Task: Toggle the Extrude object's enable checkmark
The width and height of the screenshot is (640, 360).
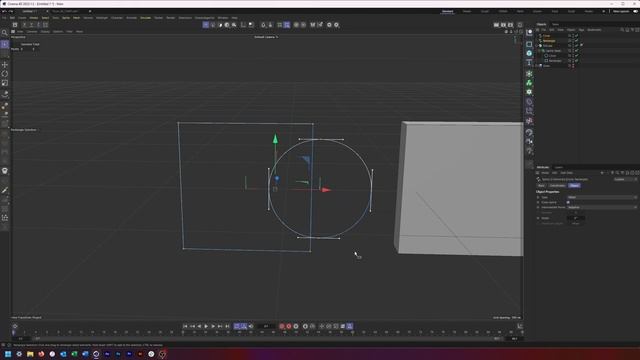Action: click(576, 46)
